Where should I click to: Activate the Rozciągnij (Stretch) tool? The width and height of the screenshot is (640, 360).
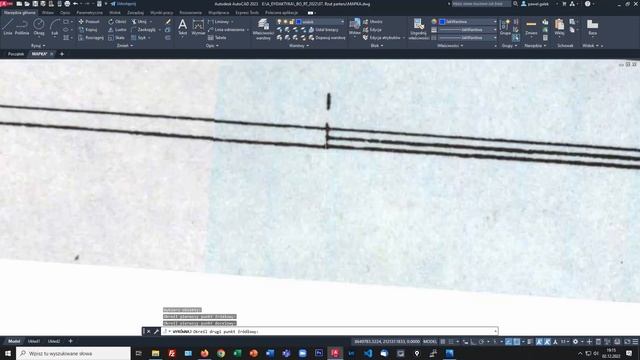pos(91,38)
